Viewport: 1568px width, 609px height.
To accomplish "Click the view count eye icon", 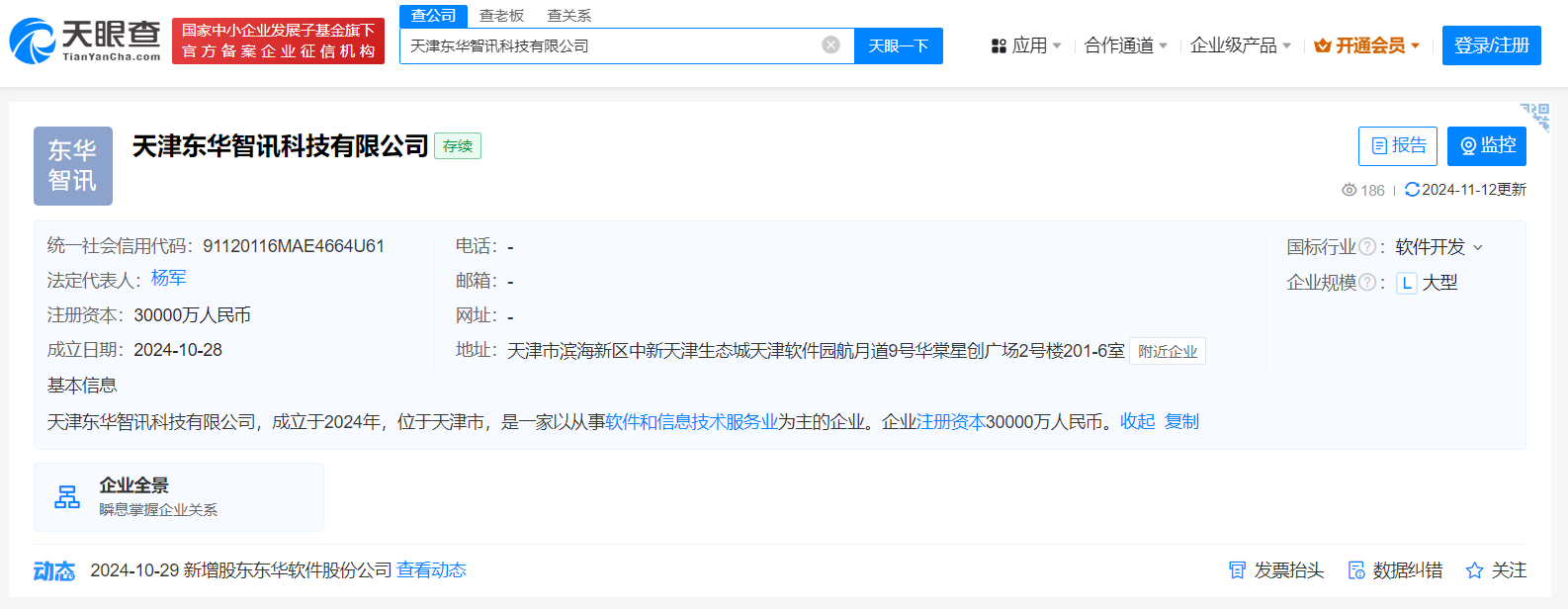I will point(1349,190).
